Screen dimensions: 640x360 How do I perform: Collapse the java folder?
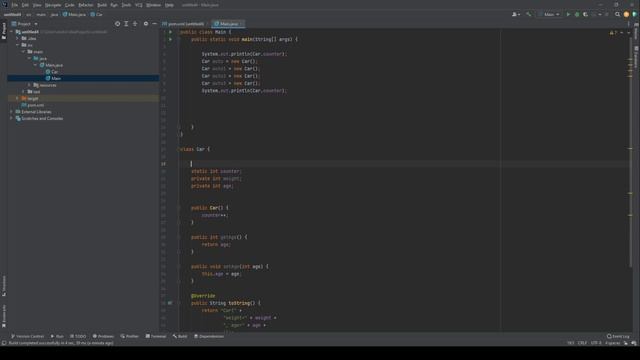[29, 58]
